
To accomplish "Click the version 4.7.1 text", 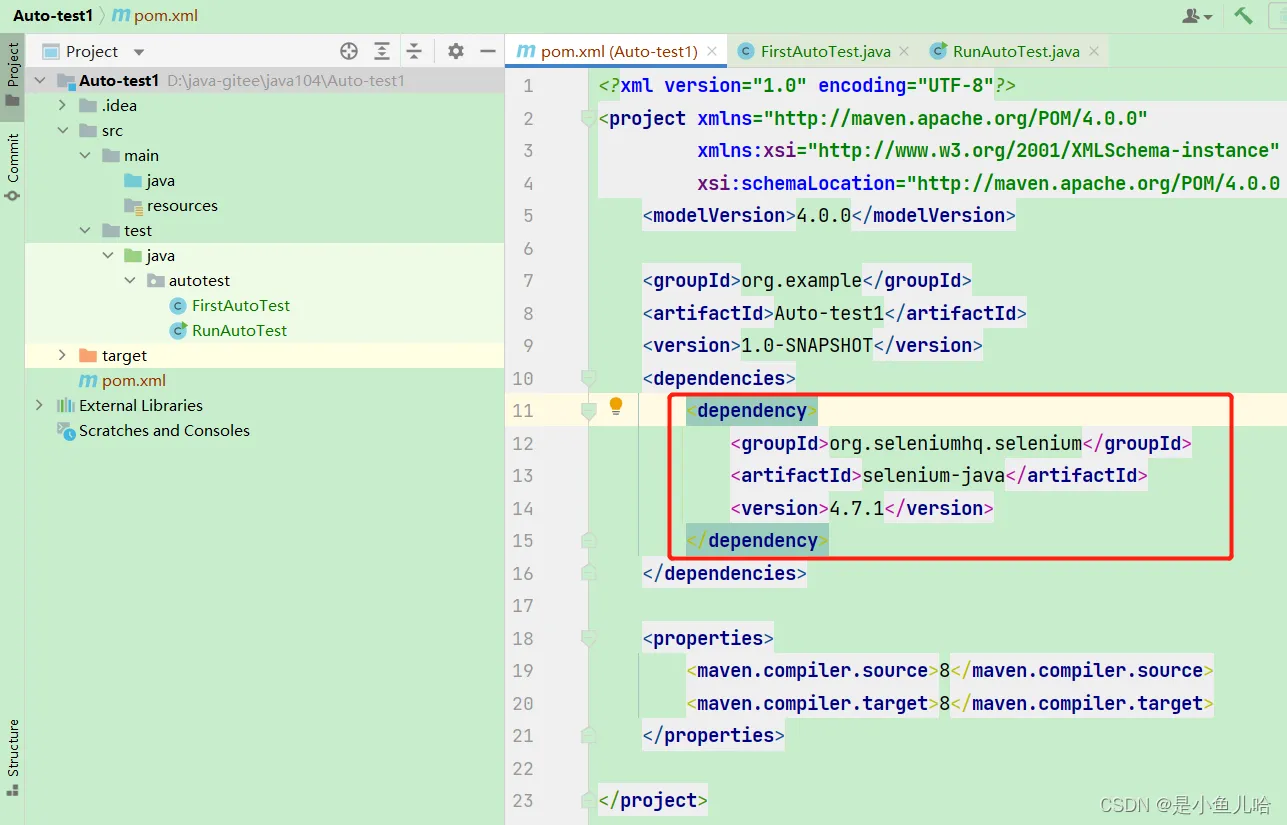I will (857, 508).
